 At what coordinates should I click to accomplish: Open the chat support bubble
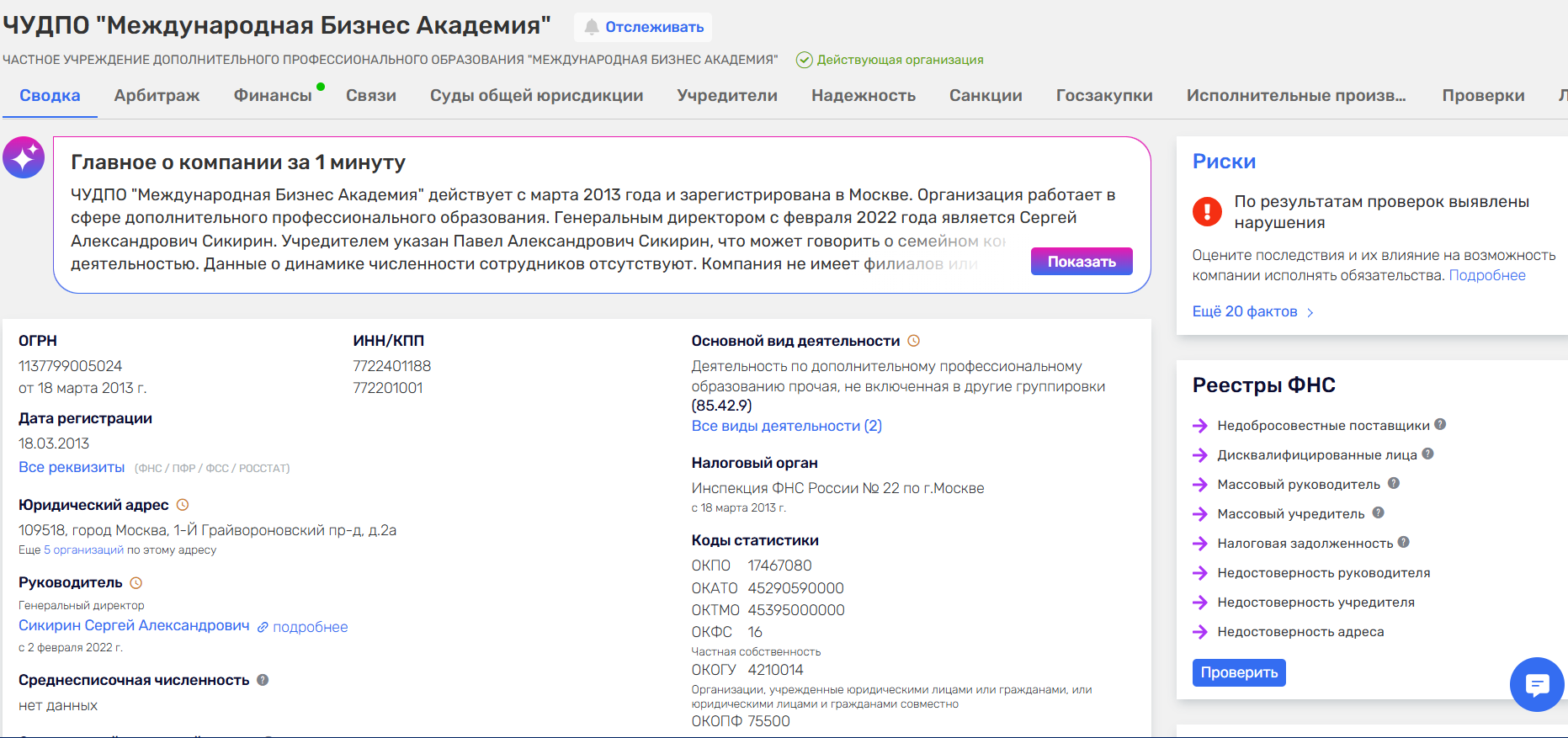point(1536,685)
